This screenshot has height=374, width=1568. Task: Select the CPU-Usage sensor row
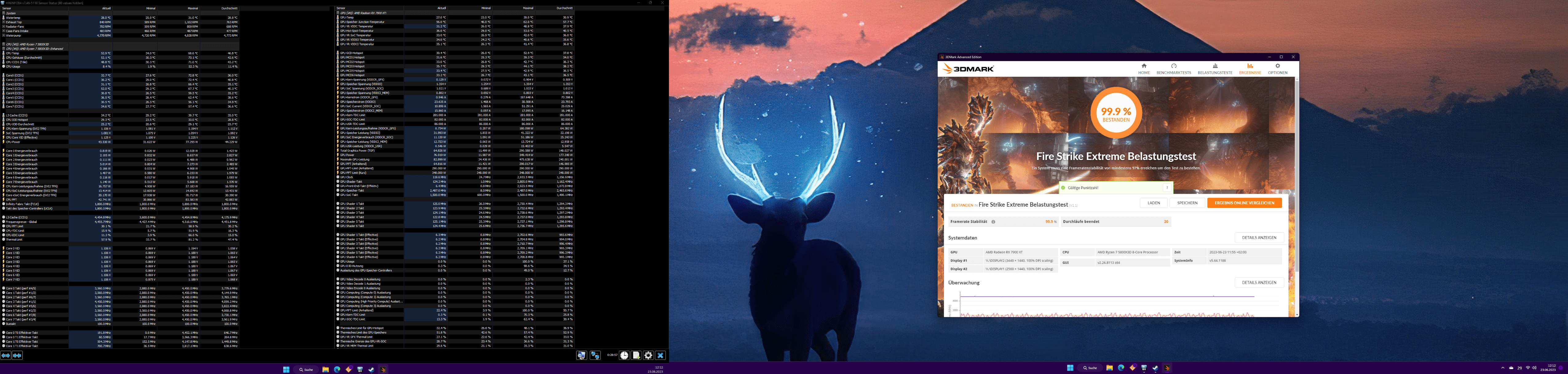pos(119,67)
